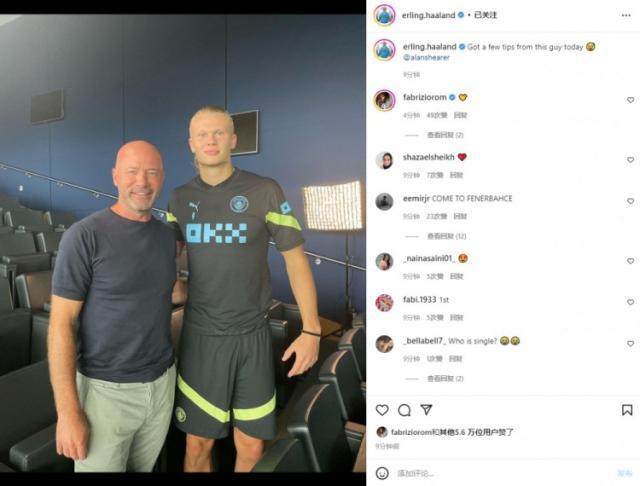Toggle the following status next to erling.haaland

pos(485,15)
